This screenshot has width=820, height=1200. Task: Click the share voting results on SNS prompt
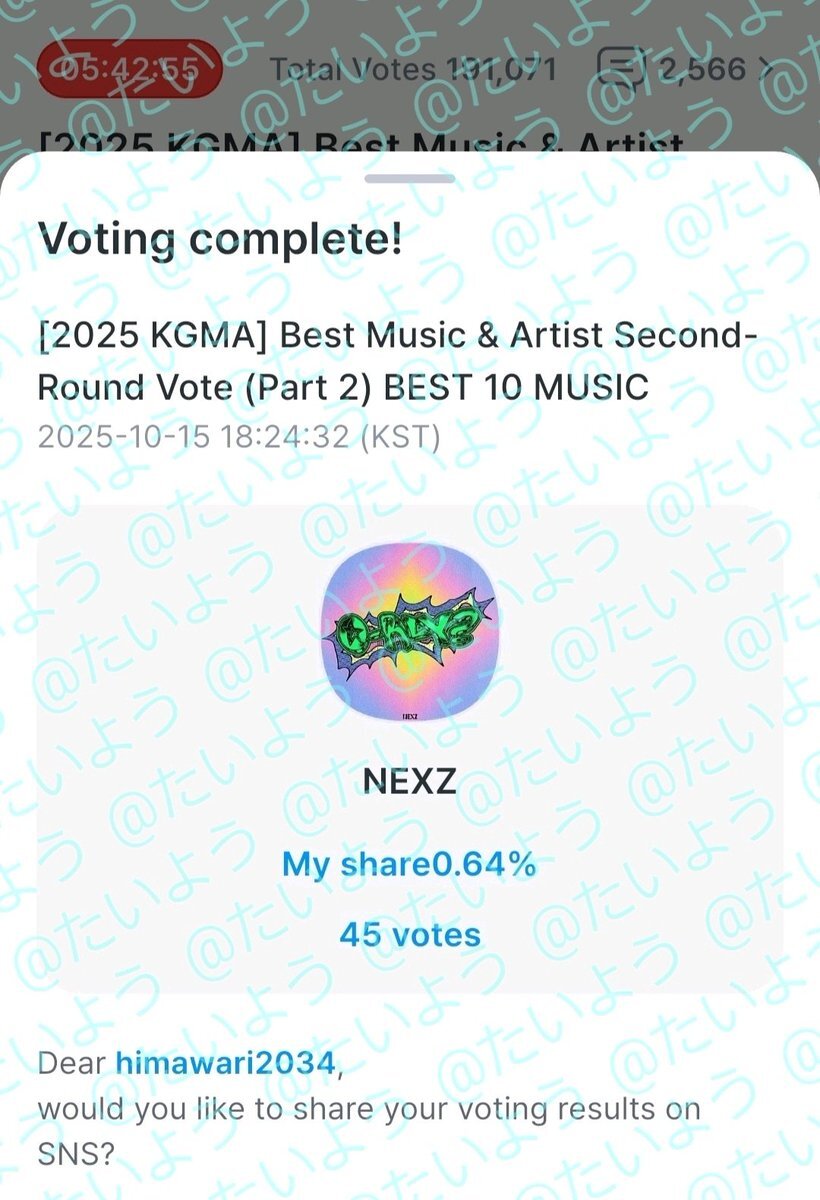click(370, 1110)
